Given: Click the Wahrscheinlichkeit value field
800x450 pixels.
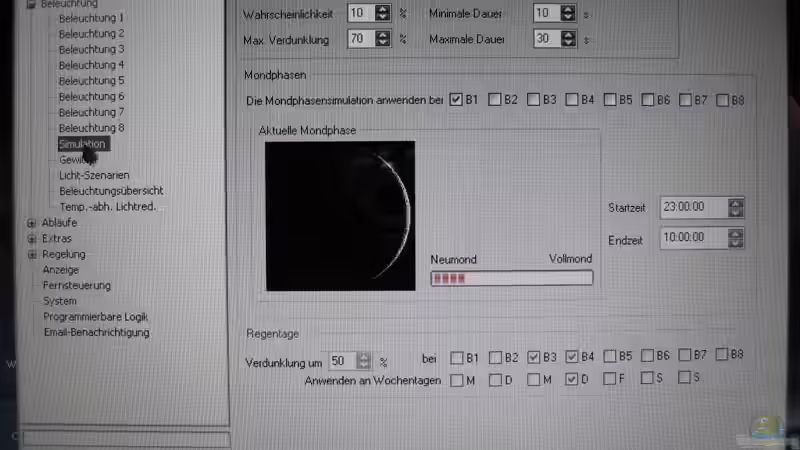Looking at the screenshot, I should (361, 13).
